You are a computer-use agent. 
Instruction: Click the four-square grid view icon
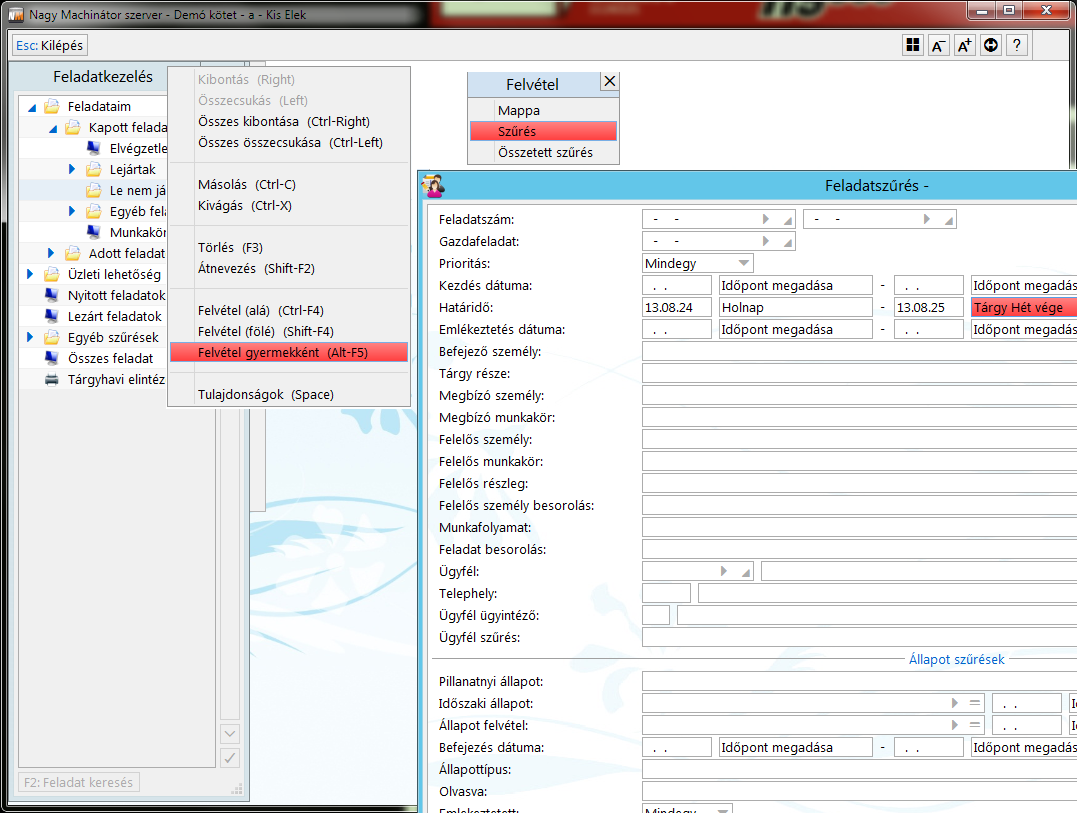coord(912,45)
